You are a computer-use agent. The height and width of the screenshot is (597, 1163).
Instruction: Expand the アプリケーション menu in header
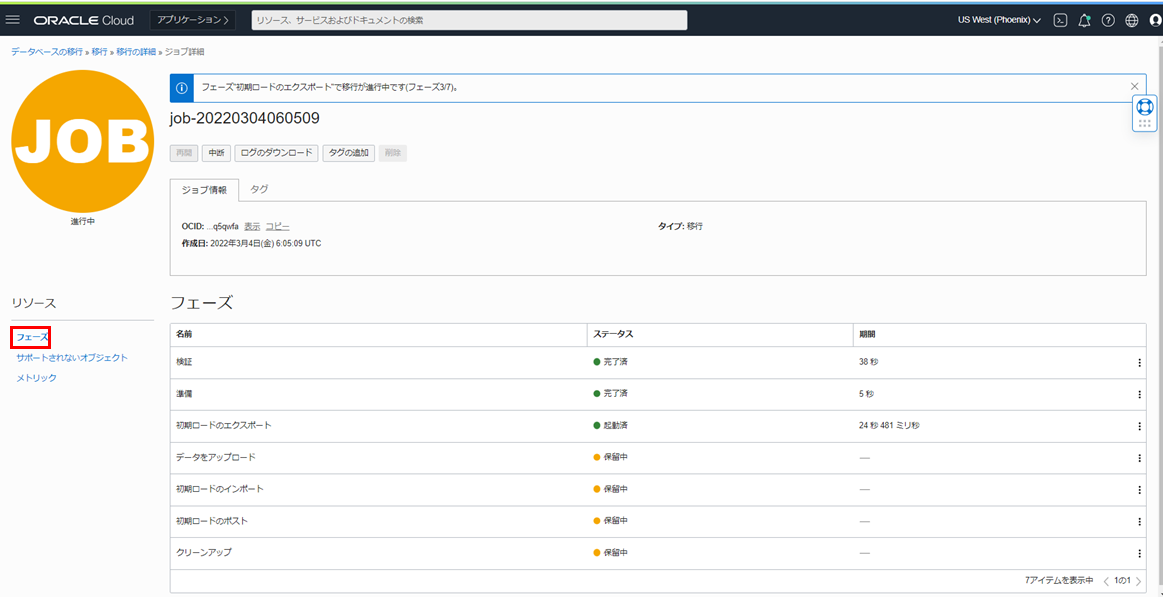(x=192, y=20)
